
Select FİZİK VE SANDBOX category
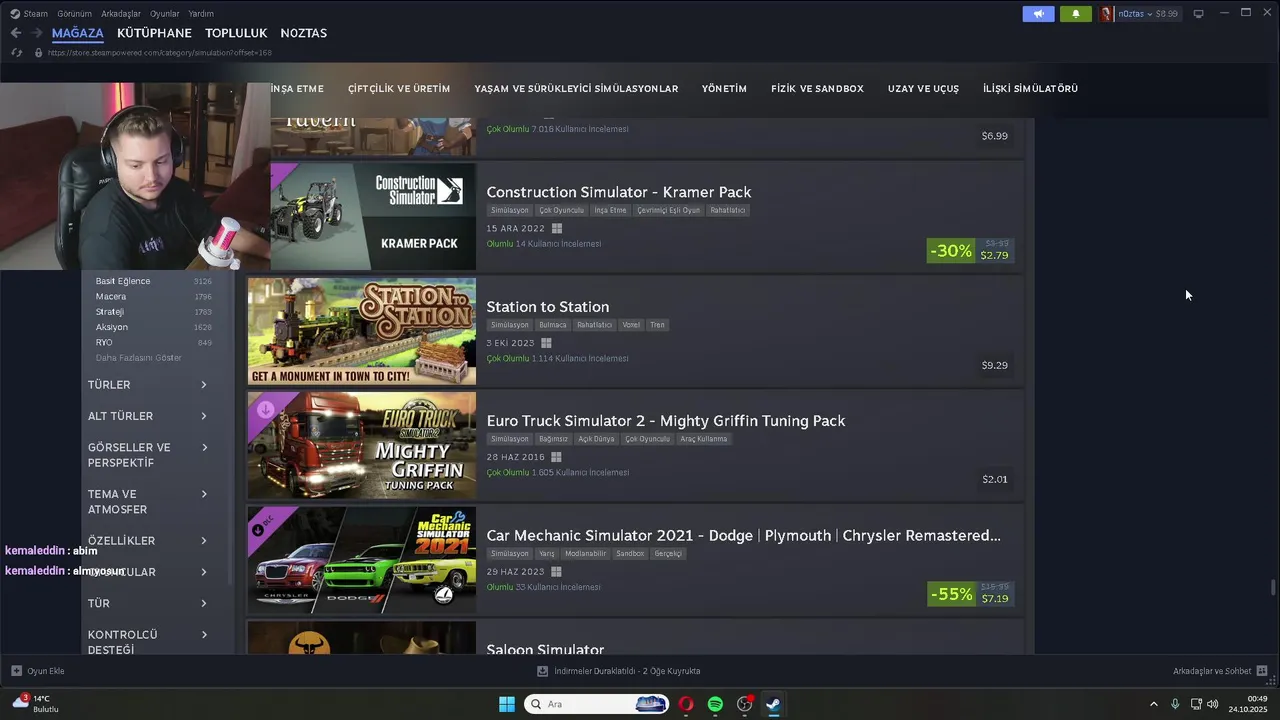(x=817, y=89)
